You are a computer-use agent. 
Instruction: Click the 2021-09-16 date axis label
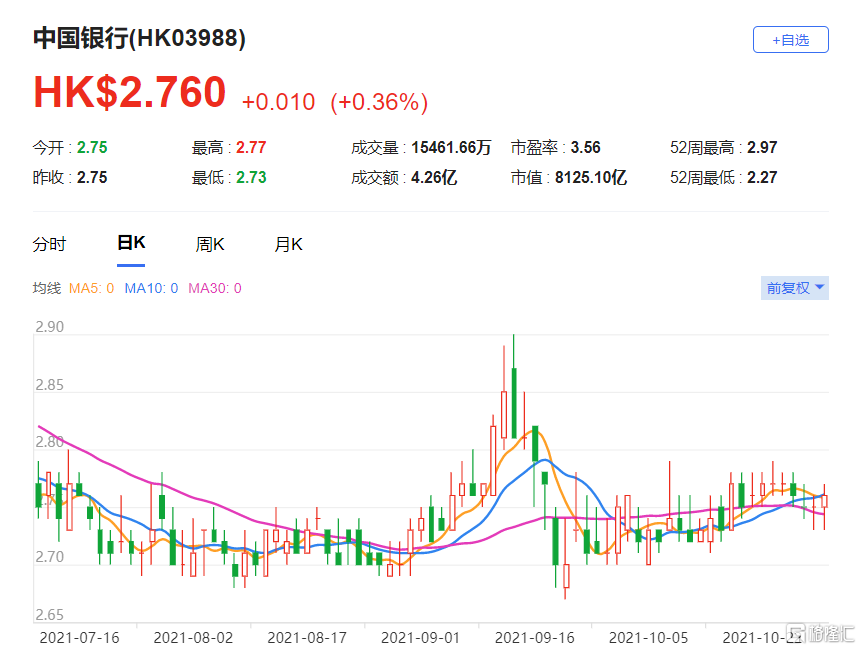536,636
